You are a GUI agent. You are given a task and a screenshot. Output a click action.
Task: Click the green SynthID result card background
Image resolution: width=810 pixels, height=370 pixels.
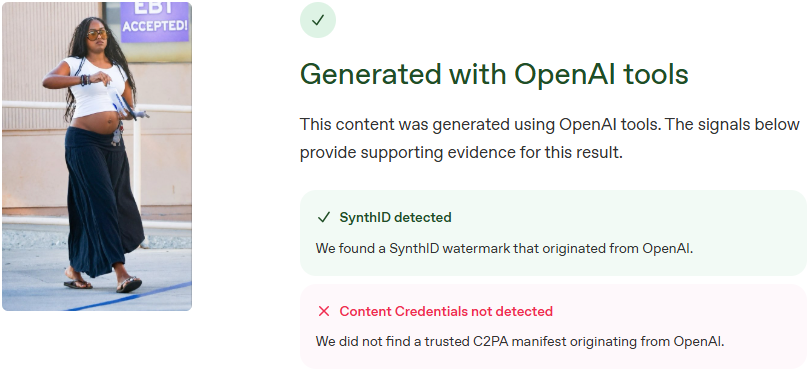(553, 233)
